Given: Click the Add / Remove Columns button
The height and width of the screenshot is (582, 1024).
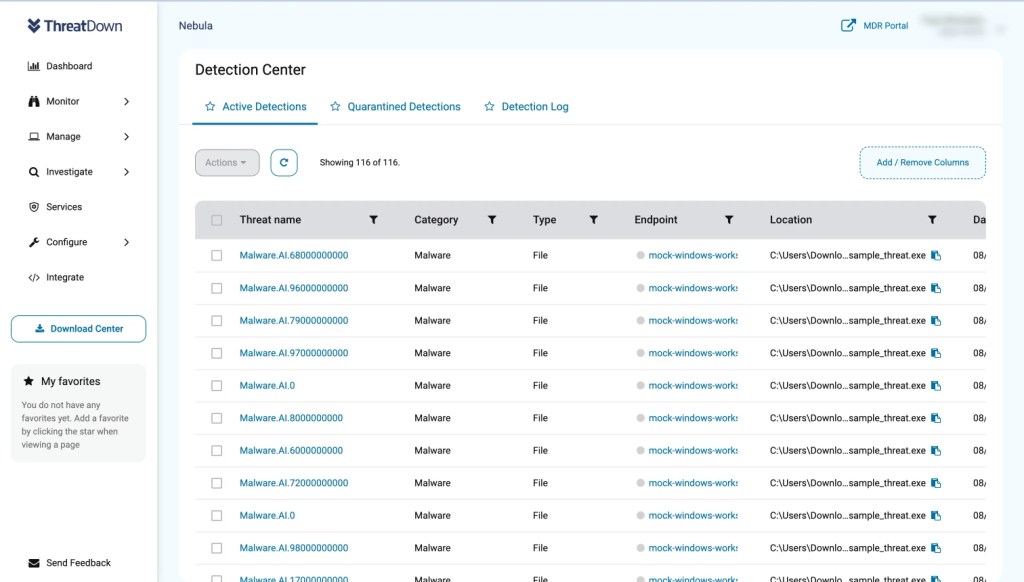Looking at the screenshot, I should (922, 162).
